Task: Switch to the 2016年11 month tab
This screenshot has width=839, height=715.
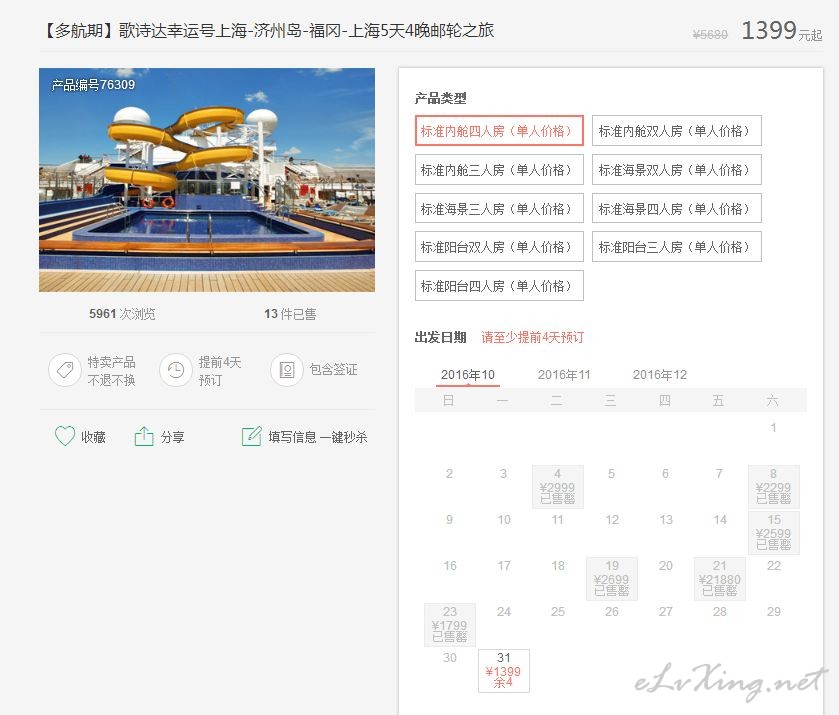Action: (564, 375)
